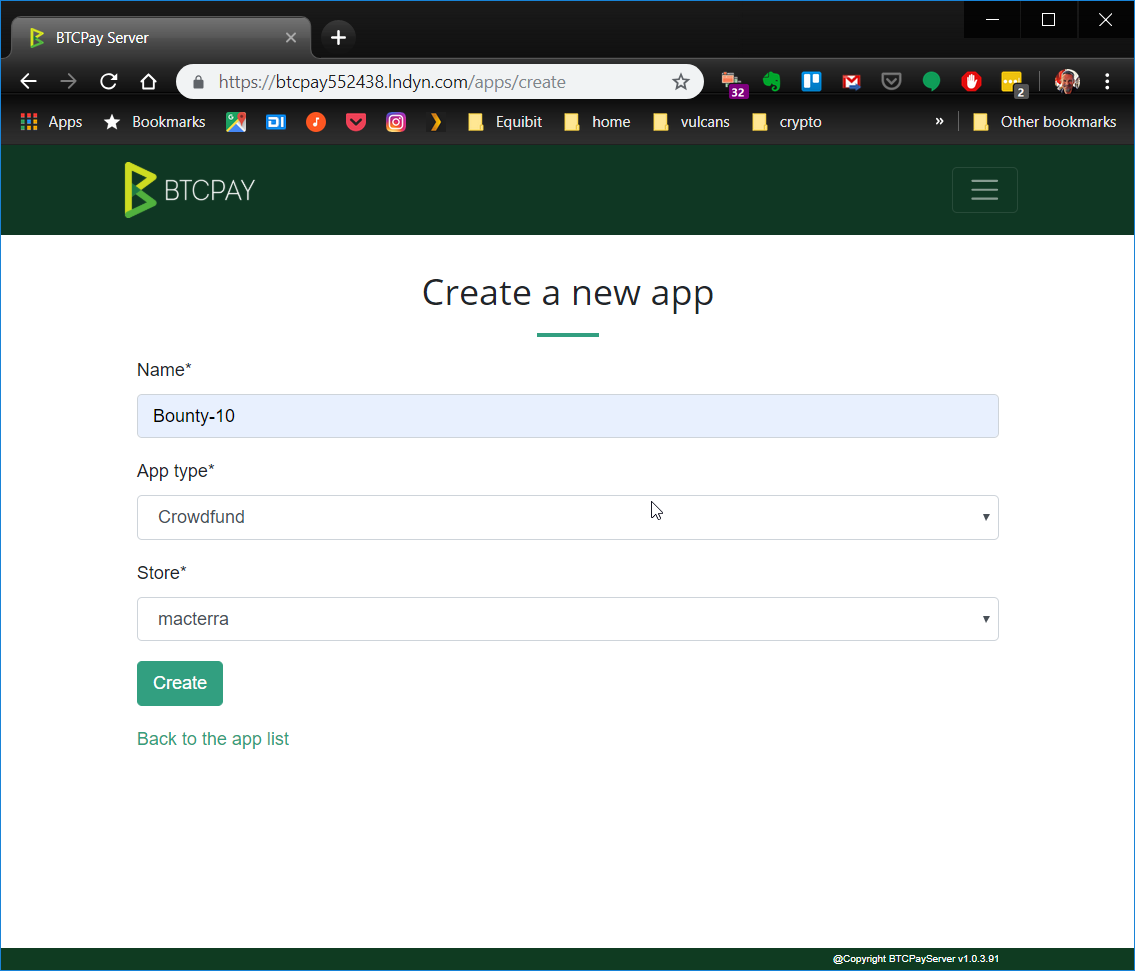Click inside the Name field showing Bounty-10
This screenshot has width=1135, height=971.
click(568, 416)
